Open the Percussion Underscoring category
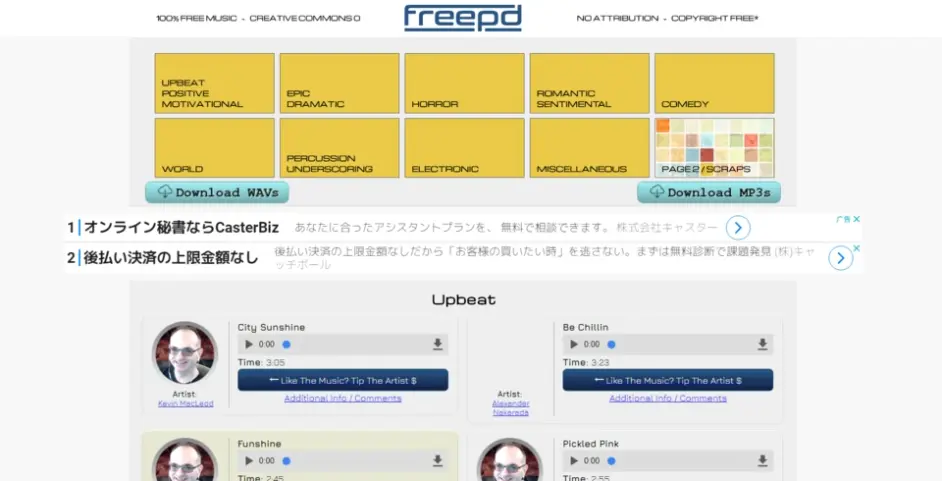The image size is (942, 481). [x=339, y=148]
